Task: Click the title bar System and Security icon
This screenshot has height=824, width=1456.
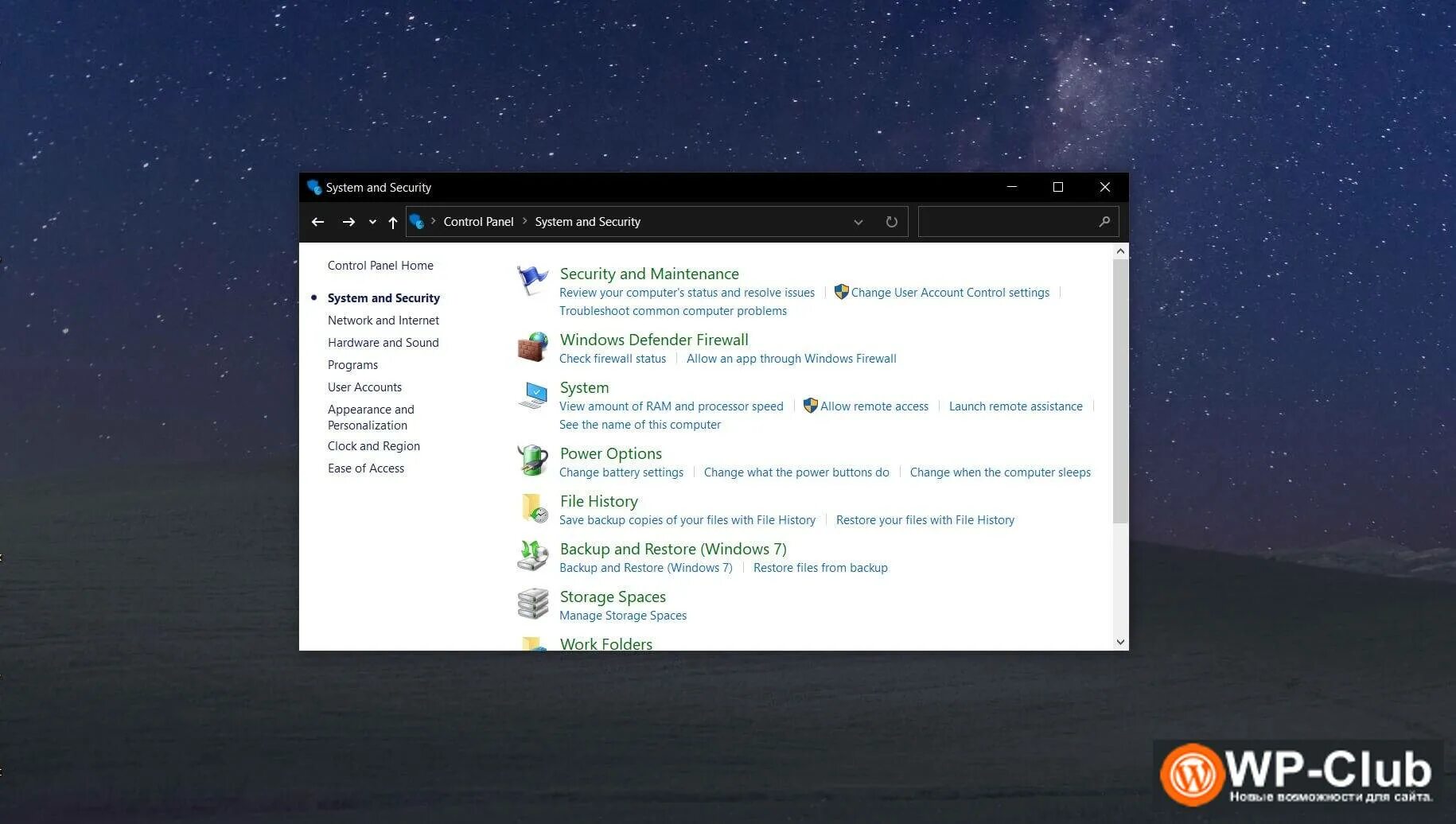Action: (x=314, y=187)
